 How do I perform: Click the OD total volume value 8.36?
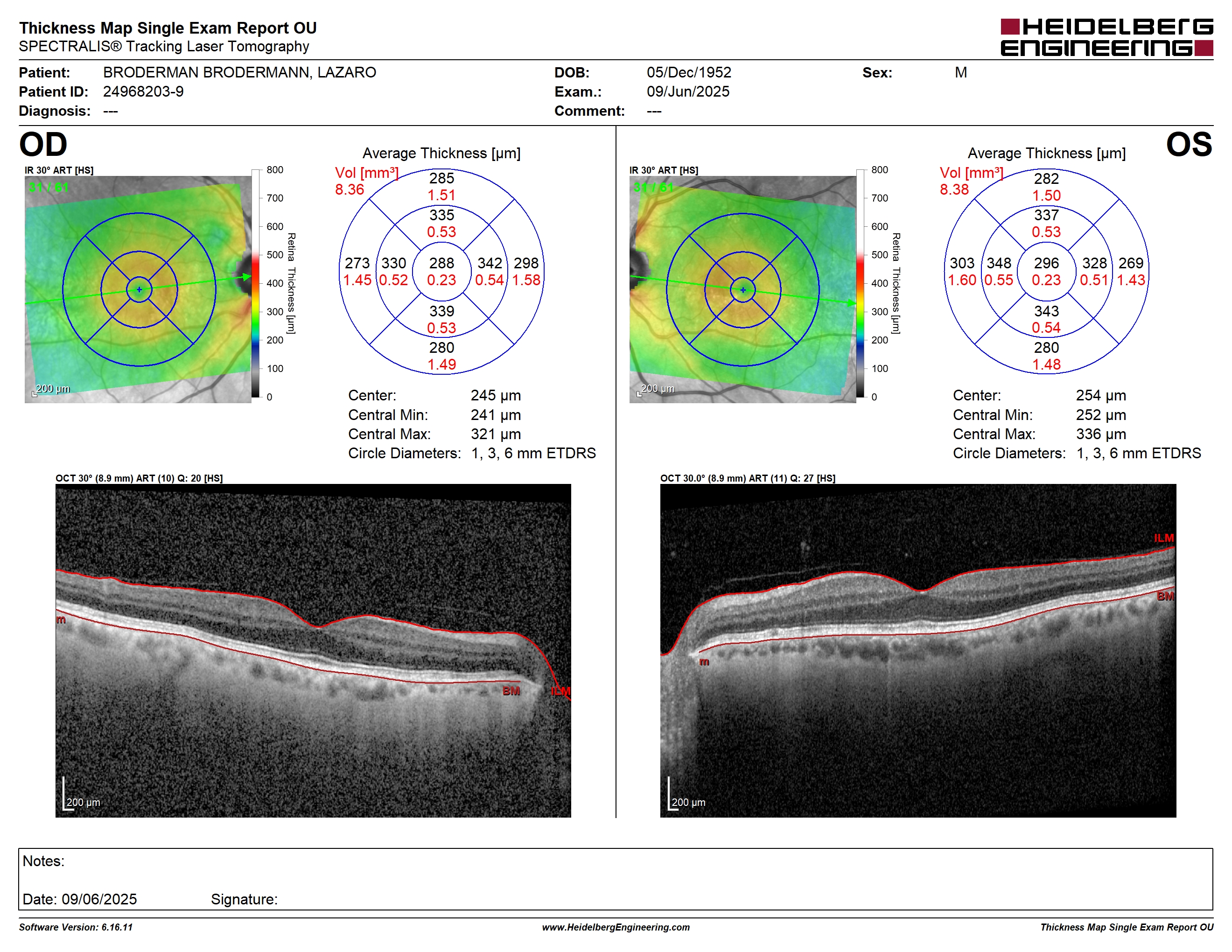tap(350, 189)
